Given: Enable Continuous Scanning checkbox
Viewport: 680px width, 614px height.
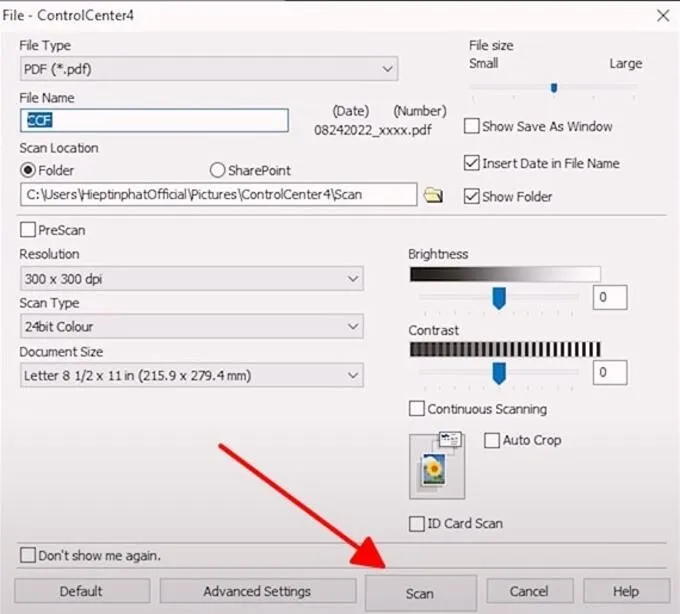Looking at the screenshot, I should (x=417, y=408).
